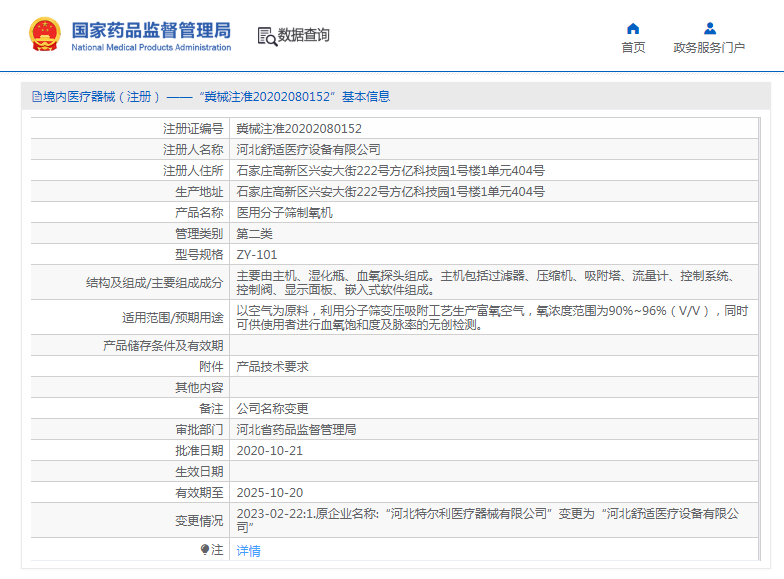Image resolution: width=784 pixels, height=579 pixels.
Task: Click the 政务服务门户 person icon
Action: [710, 28]
